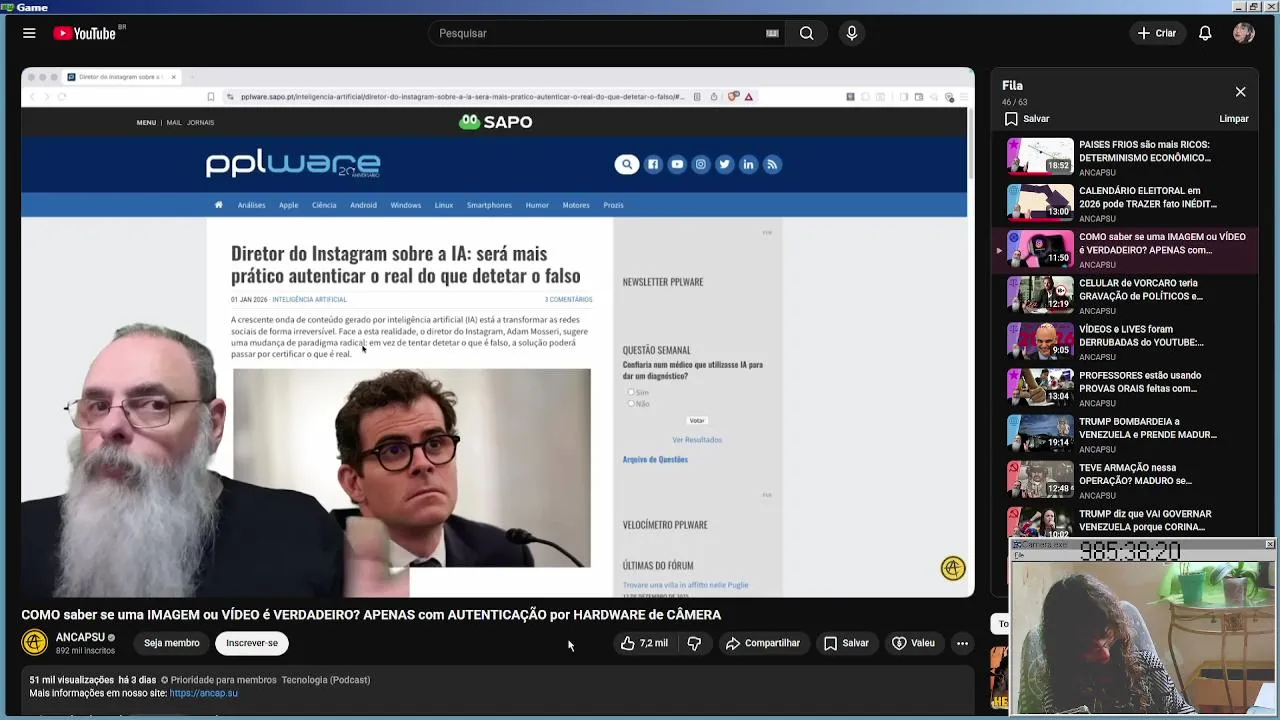The image size is (1280, 720).
Task: Click the Fila queue heading
Action: [x=1012, y=86]
